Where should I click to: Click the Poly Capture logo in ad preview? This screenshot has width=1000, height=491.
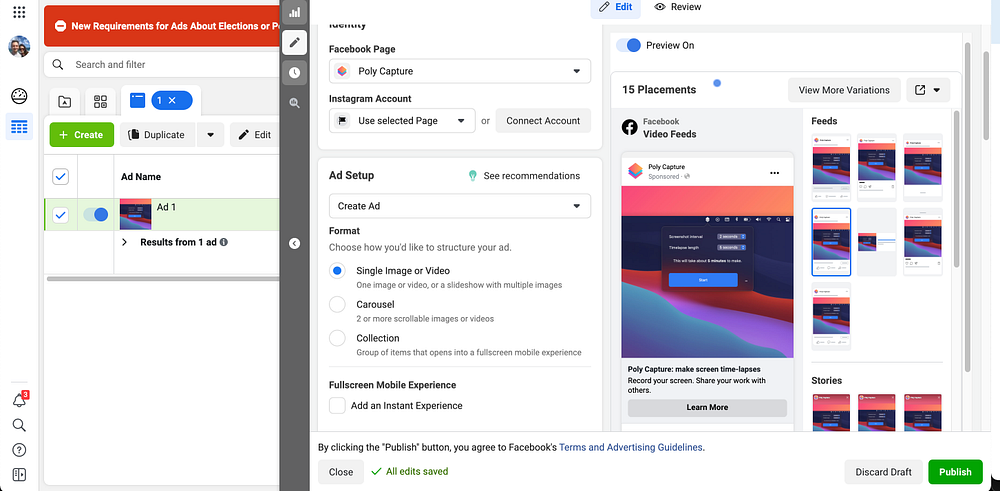click(636, 170)
